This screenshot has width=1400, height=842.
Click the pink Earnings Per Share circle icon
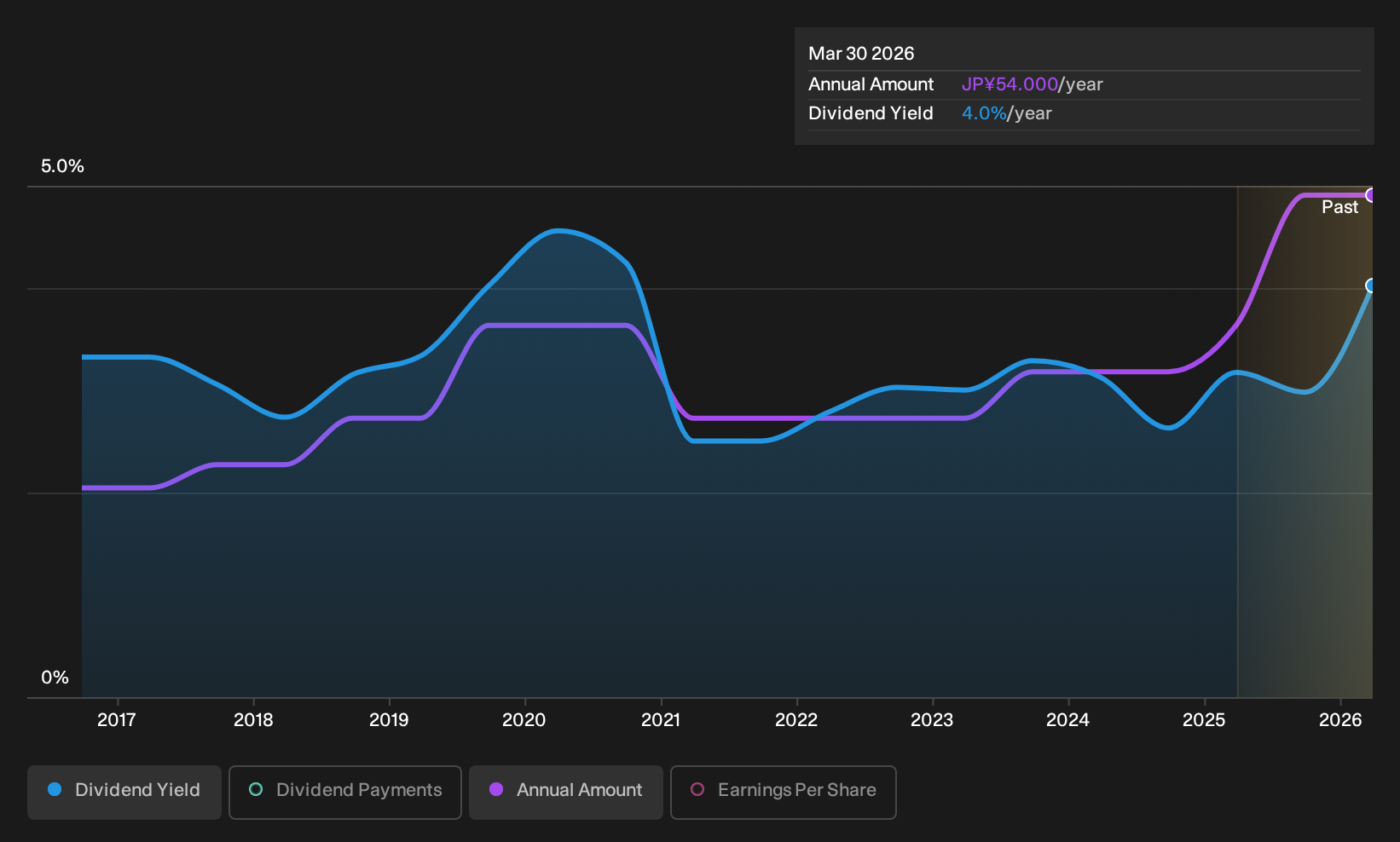tap(697, 790)
